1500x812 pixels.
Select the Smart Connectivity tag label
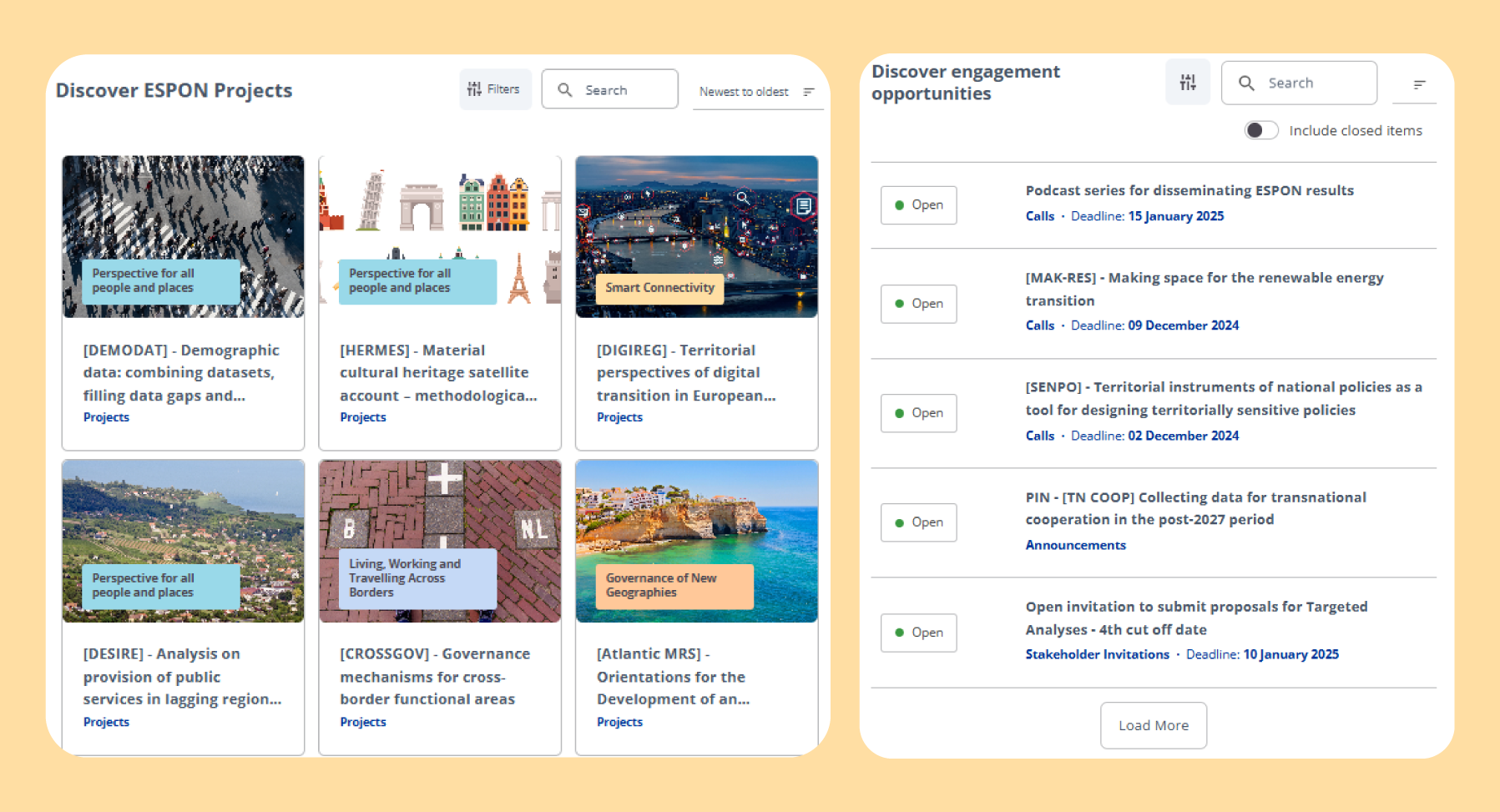(x=659, y=288)
